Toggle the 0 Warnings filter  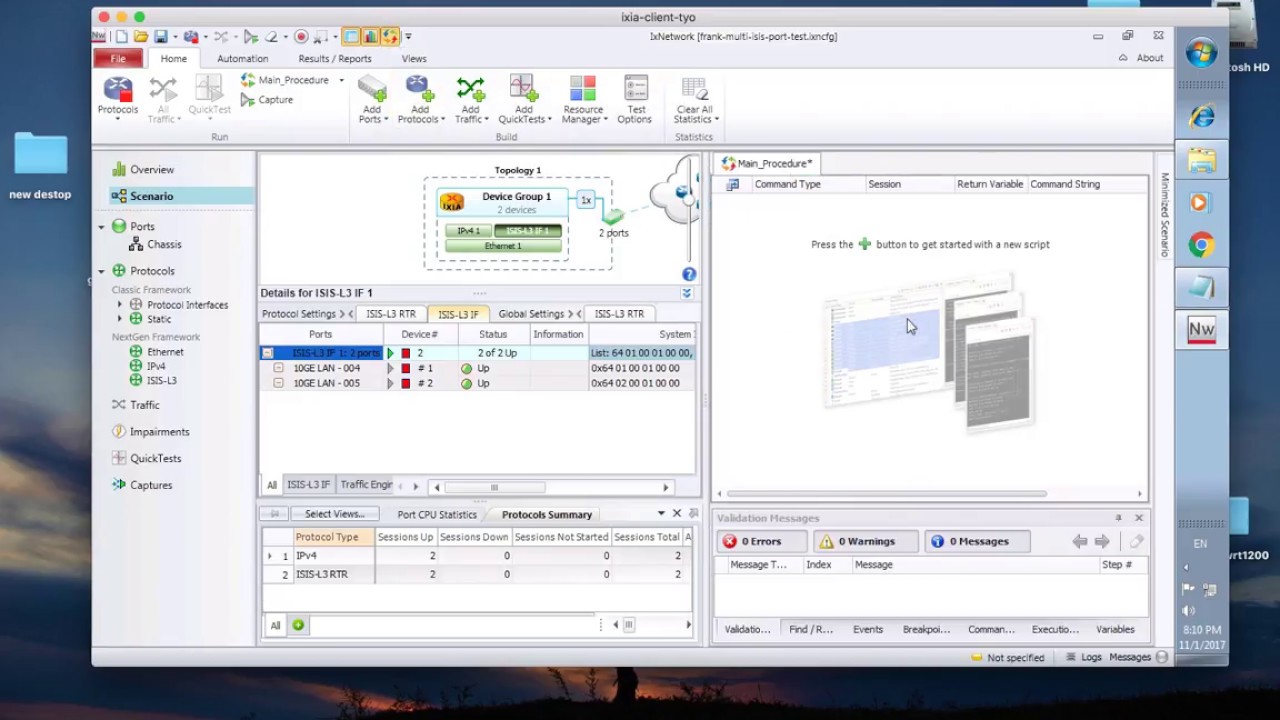[865, 541]
